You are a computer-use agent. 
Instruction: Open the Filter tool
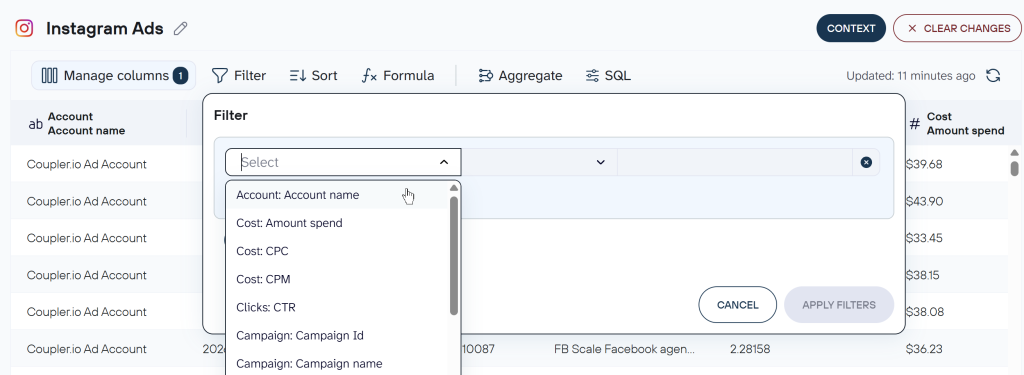coord(239,76)
